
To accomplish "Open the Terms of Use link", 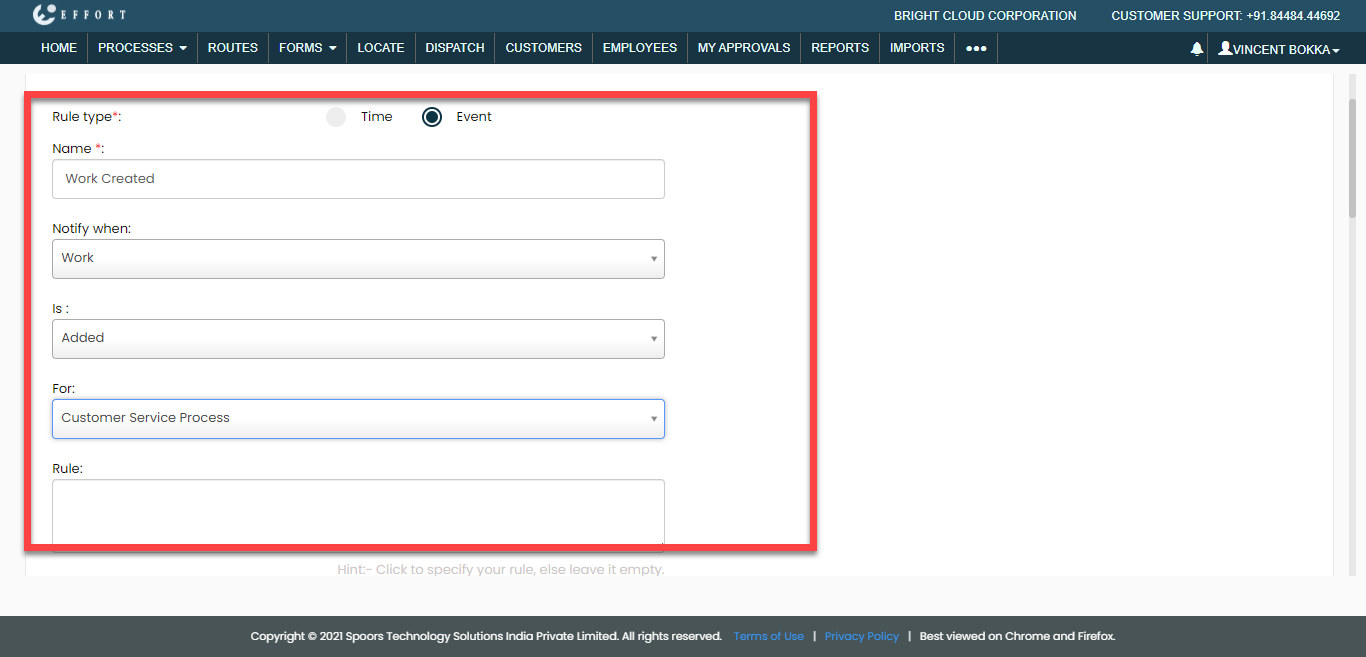I will click(x=768, y=636).
